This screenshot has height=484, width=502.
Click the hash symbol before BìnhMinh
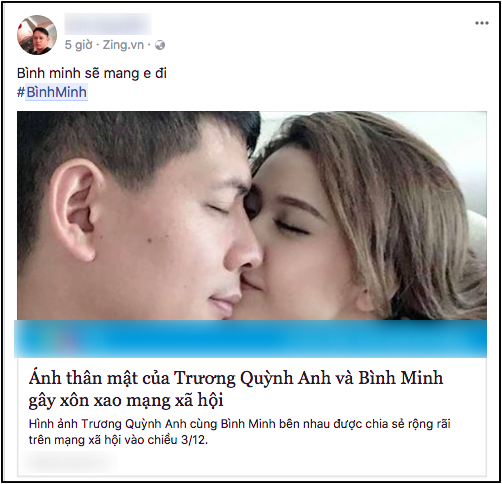[21, 92]
